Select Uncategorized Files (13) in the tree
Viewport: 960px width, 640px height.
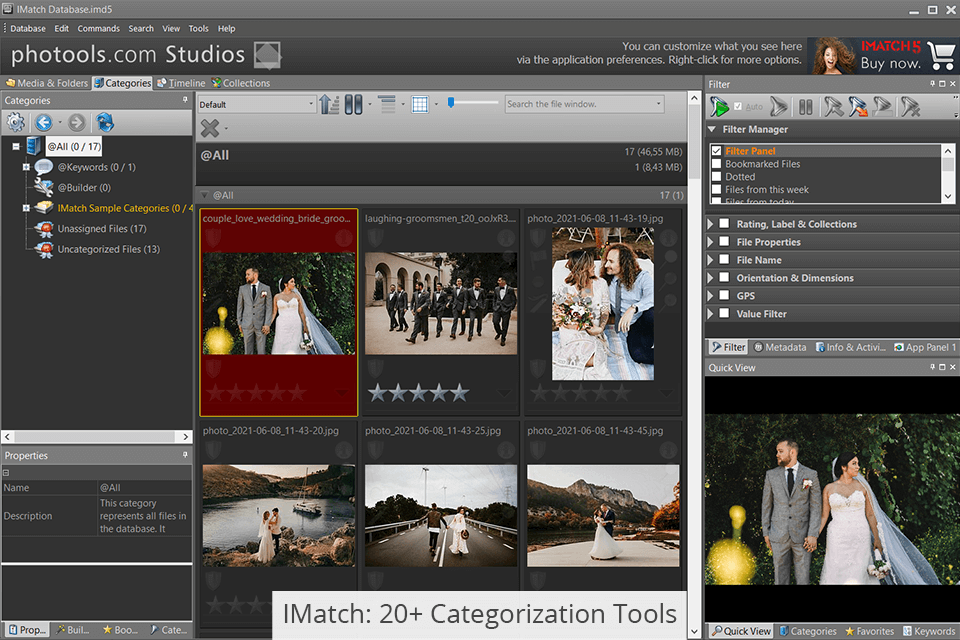(x=108, y=249)
